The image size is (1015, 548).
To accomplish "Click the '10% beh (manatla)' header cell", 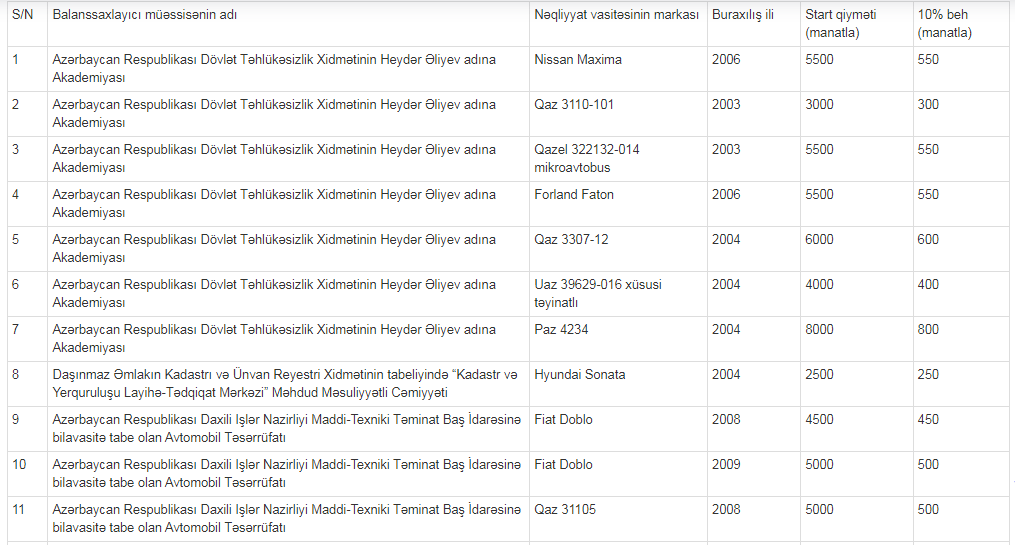I will coord(963,24).
